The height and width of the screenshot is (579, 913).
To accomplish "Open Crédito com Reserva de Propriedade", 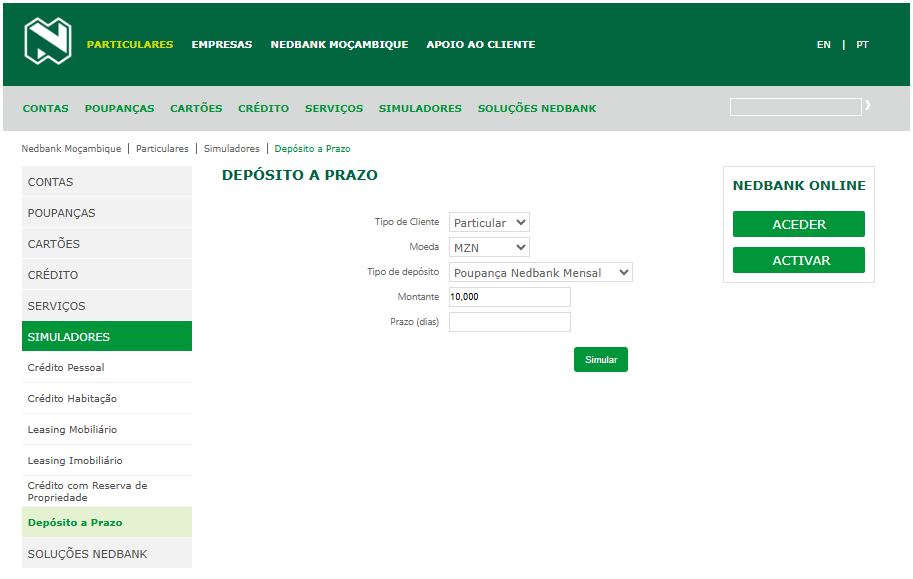I will coord(107,491).
